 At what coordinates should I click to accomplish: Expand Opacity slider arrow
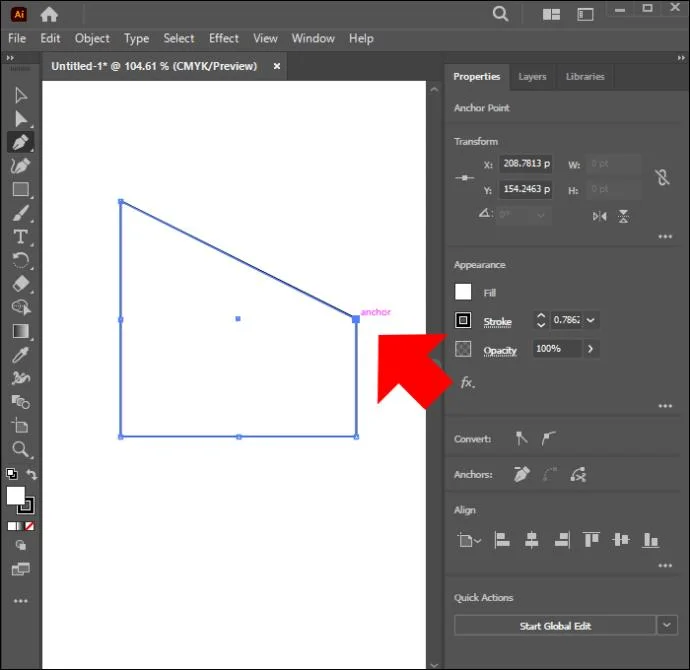click(x=591, y=349)
